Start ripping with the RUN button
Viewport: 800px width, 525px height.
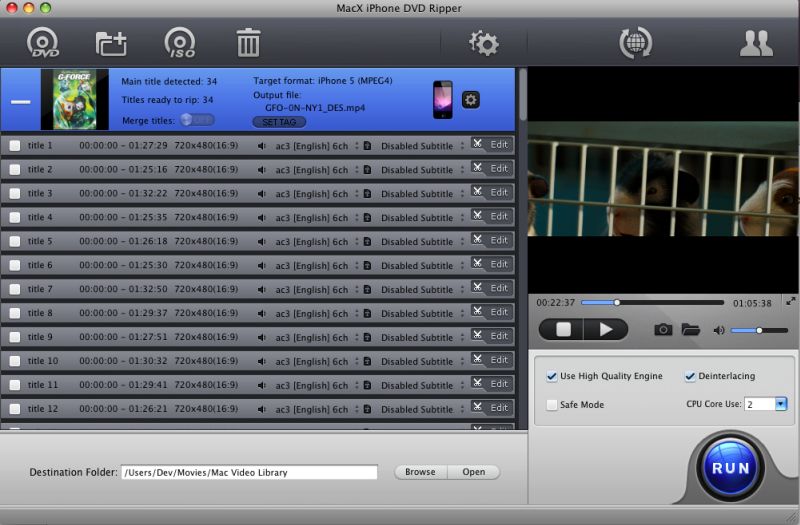pyautogui.click(x=730, y=468)
